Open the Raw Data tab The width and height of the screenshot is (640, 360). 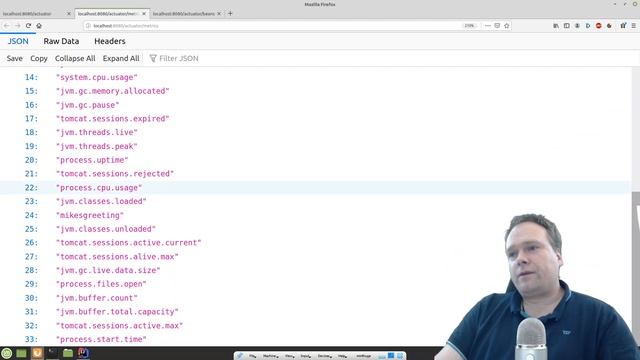[x=61, y=41]
